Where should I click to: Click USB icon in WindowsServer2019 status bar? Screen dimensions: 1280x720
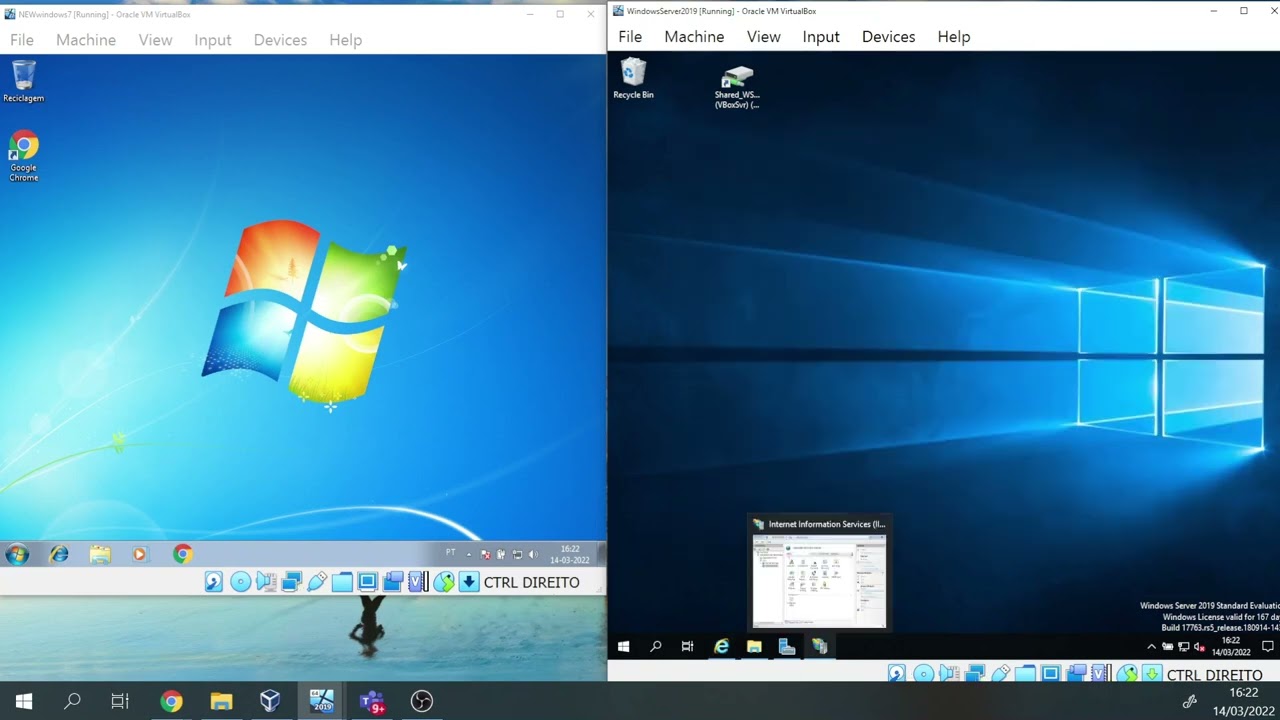(1000, 674)
